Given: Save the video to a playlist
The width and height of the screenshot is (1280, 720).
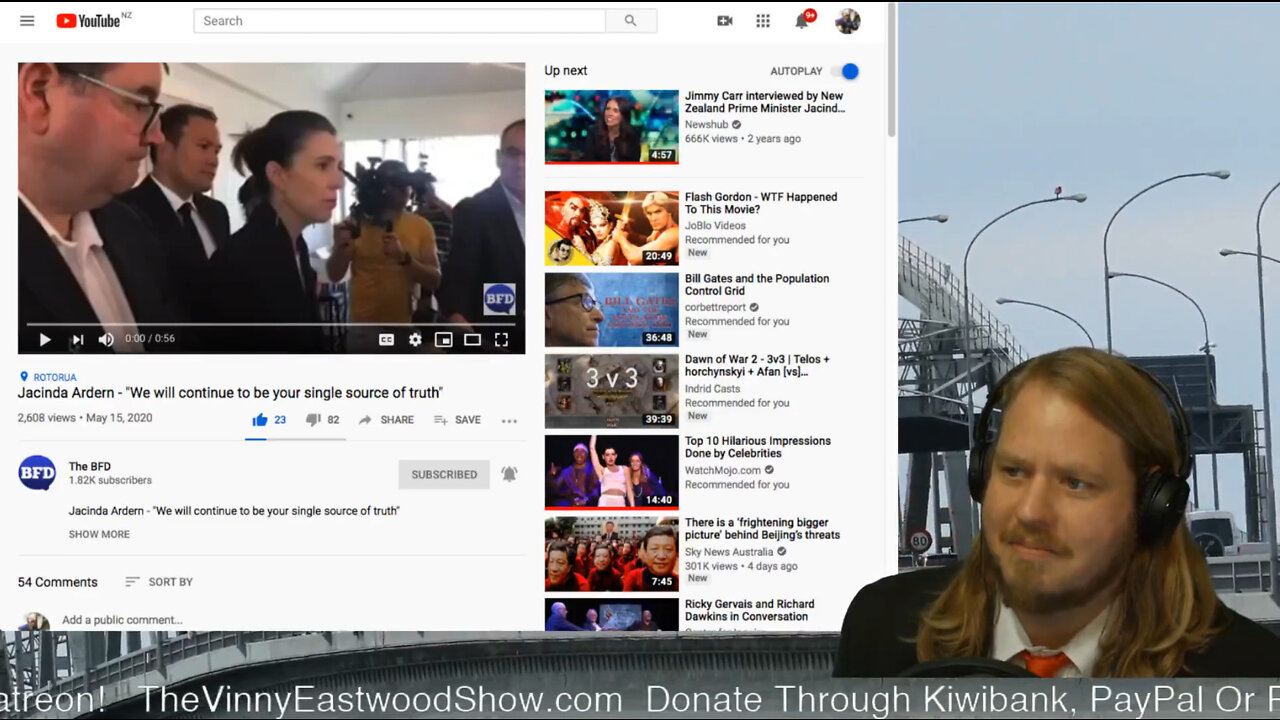Looking at the screenshot, I should coord(457,420).
